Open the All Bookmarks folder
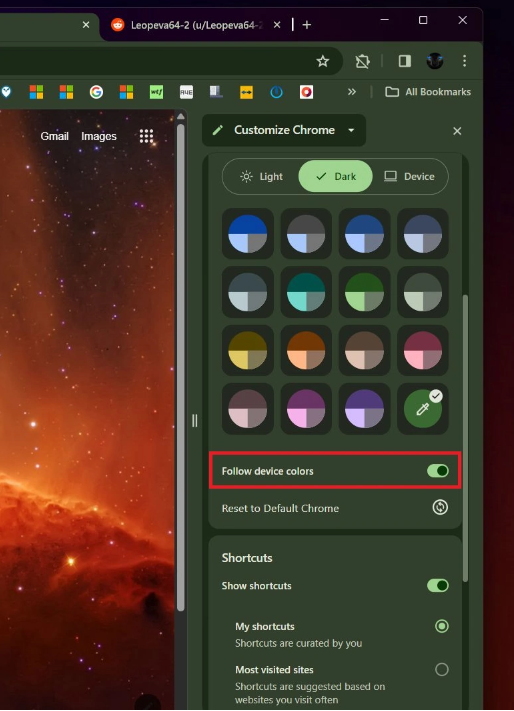This screenshot has height=711, width=514. click(428, 92)
